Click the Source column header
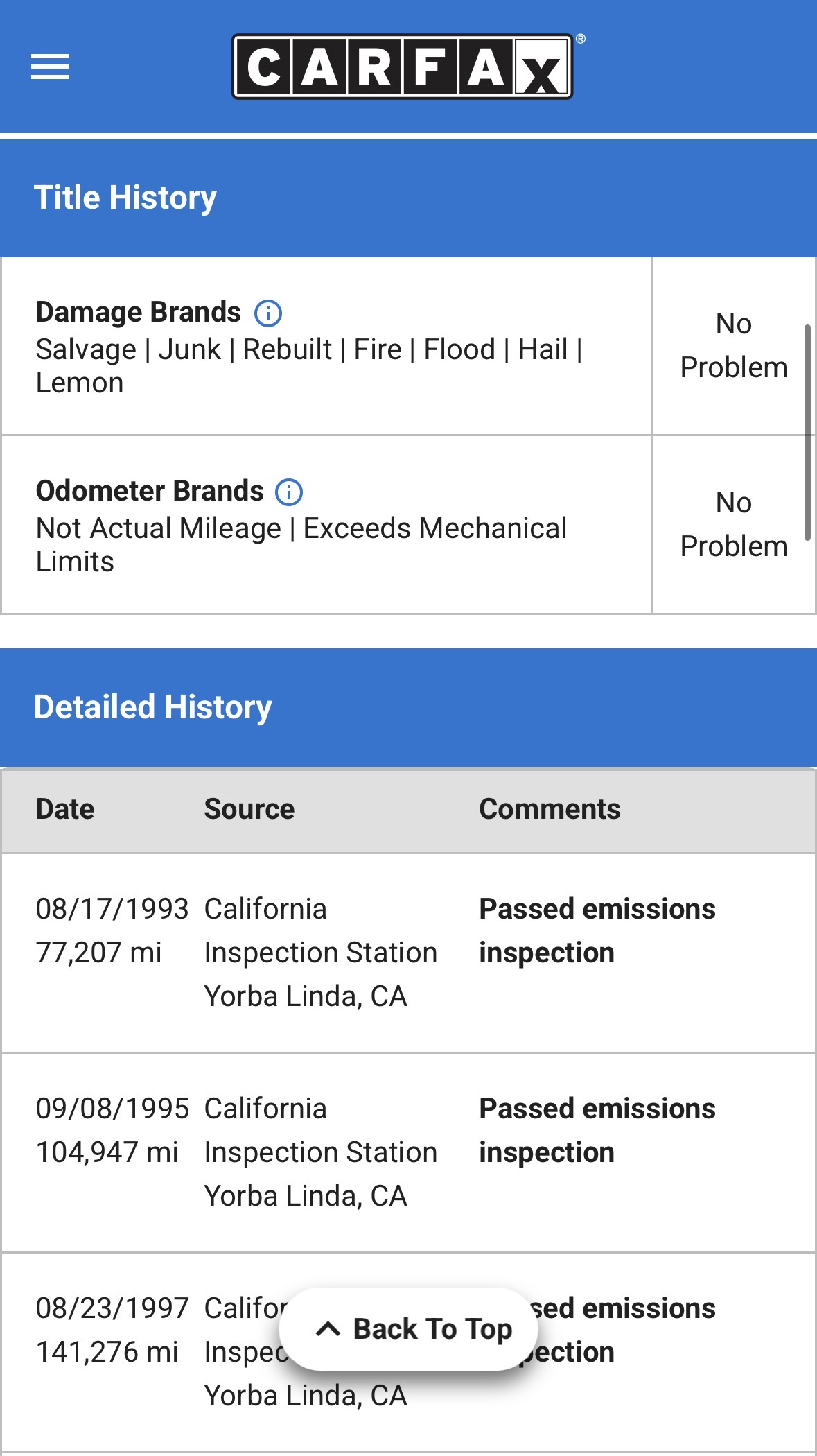The image size is (817, 1456). [249, 809]
